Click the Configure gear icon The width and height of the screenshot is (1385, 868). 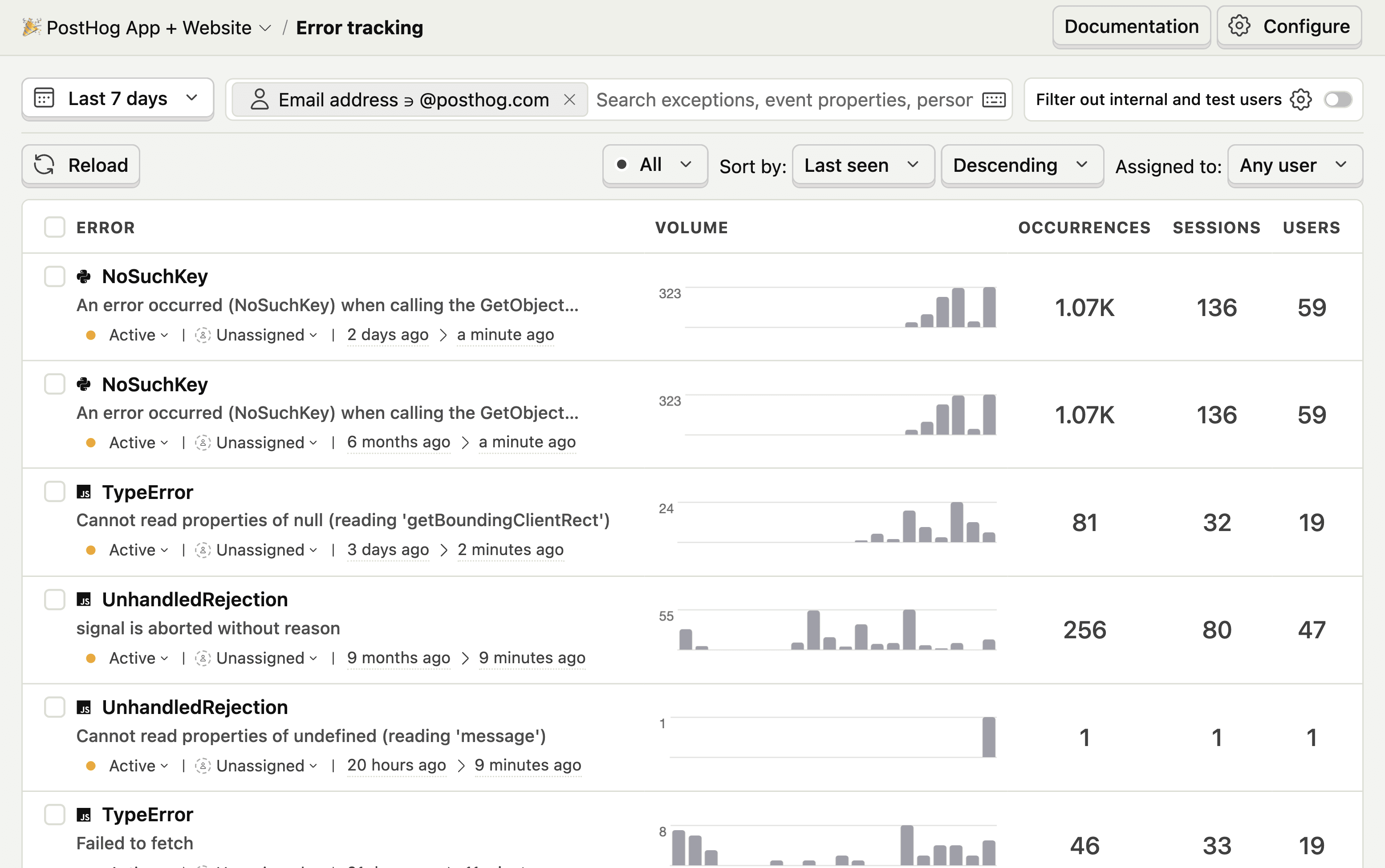click(x=1239, y=26)
